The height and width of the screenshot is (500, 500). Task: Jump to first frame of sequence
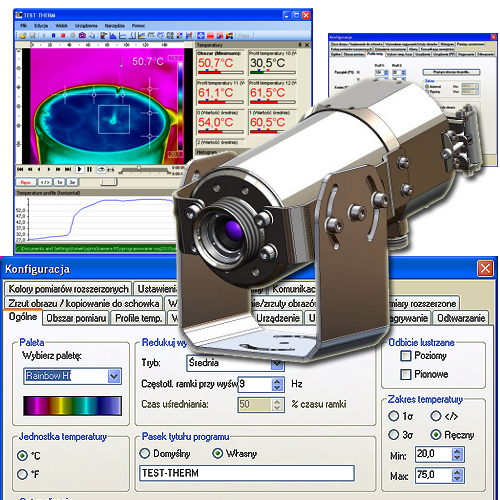click(x=20, y=169)
